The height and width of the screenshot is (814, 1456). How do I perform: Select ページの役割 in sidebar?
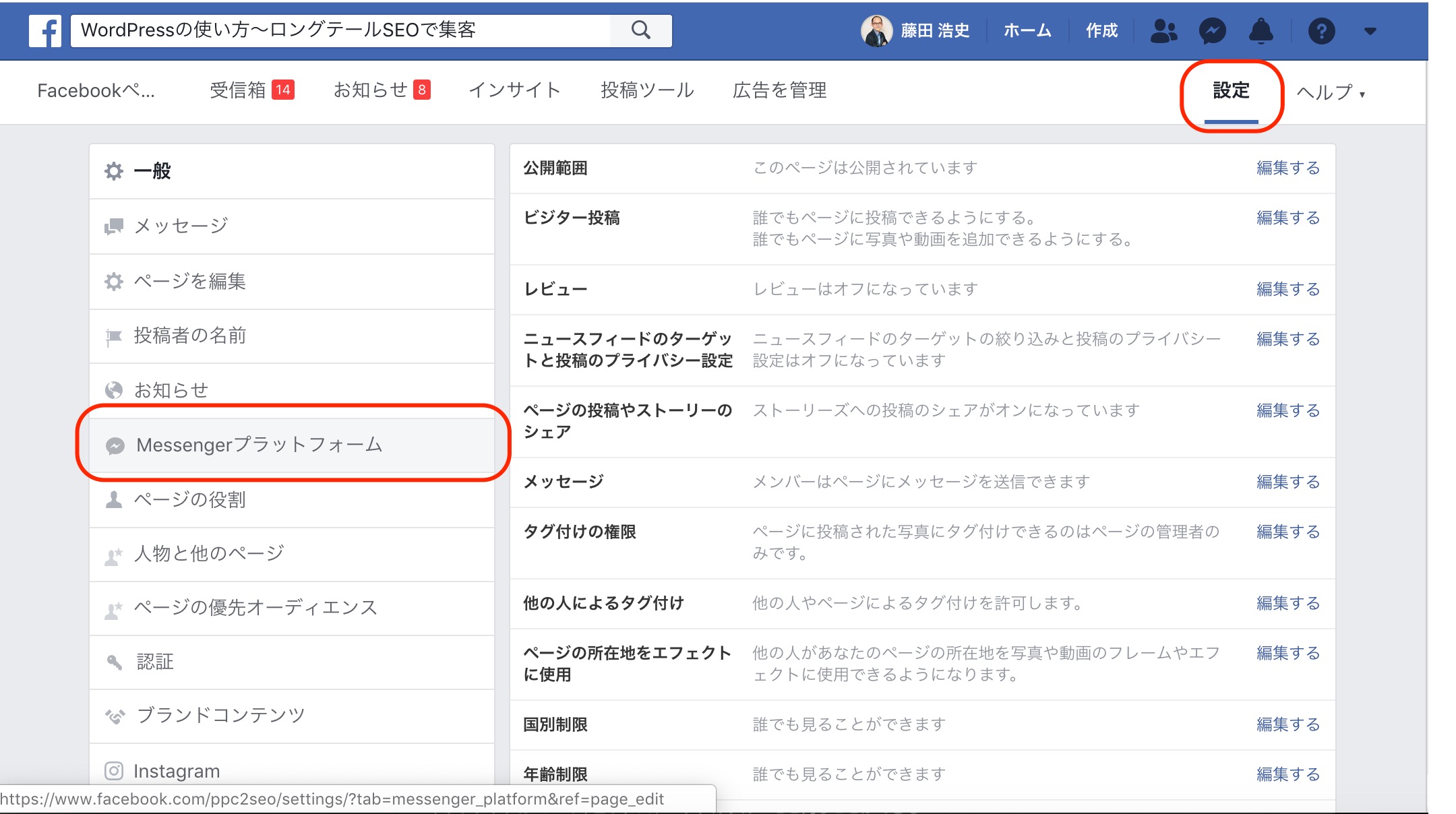click(x=292, y=500)
